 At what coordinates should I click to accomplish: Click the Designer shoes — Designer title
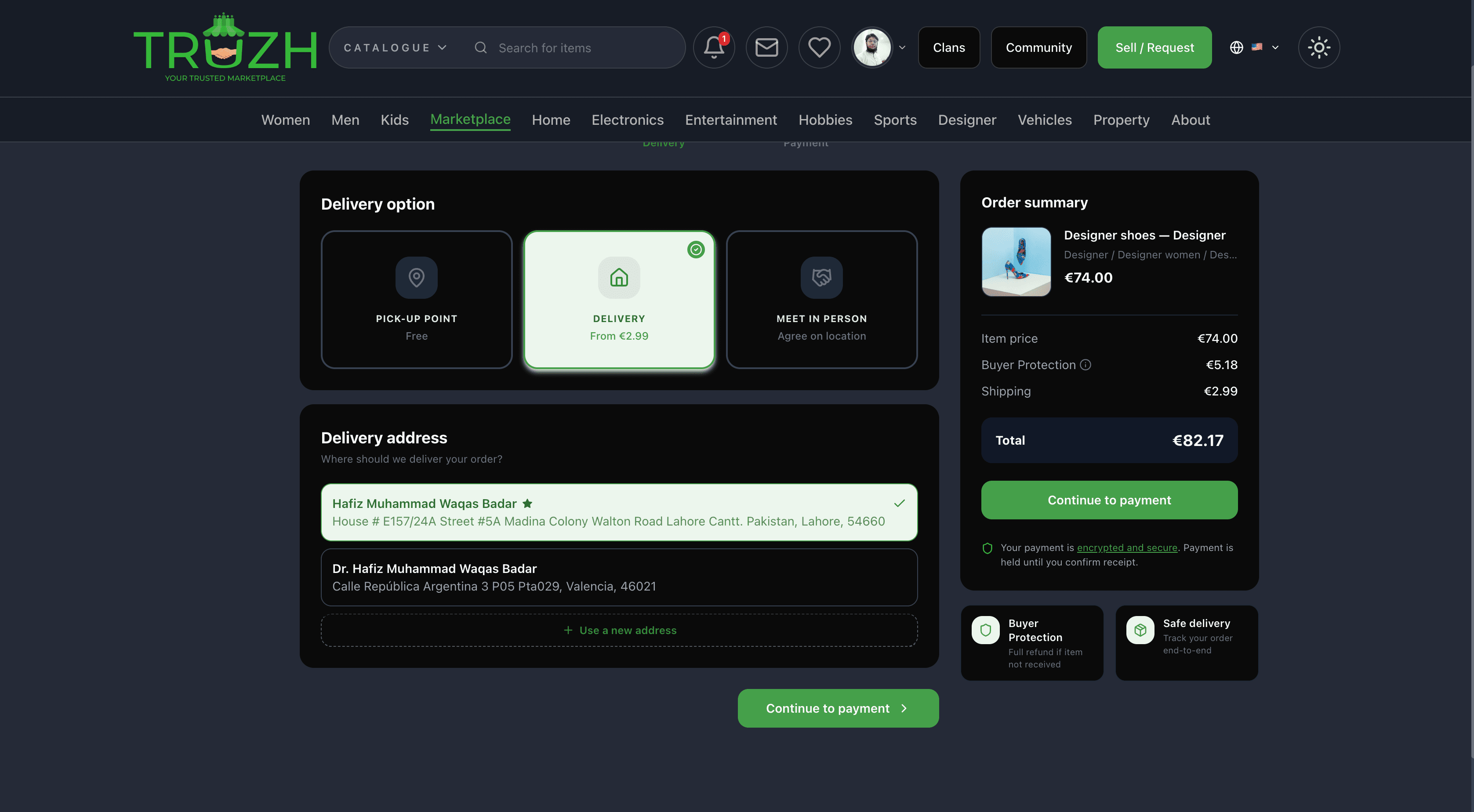(x=1144, y=235)
